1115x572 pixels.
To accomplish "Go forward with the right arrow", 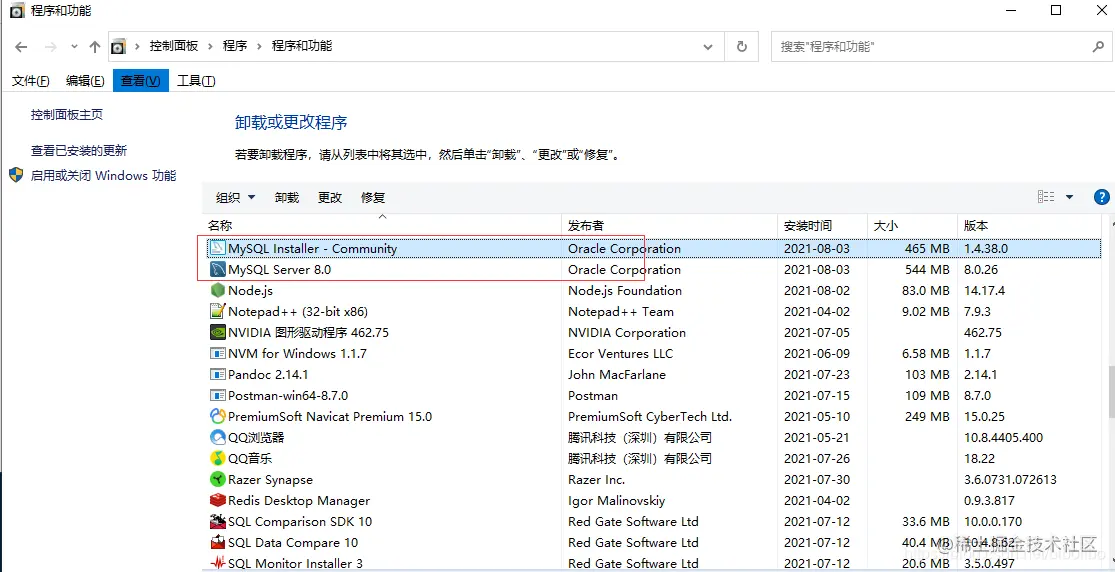I will click(50, 47).
